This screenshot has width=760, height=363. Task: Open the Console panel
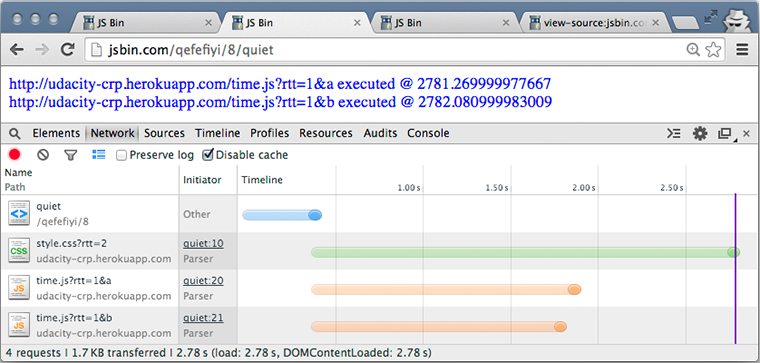428,133
